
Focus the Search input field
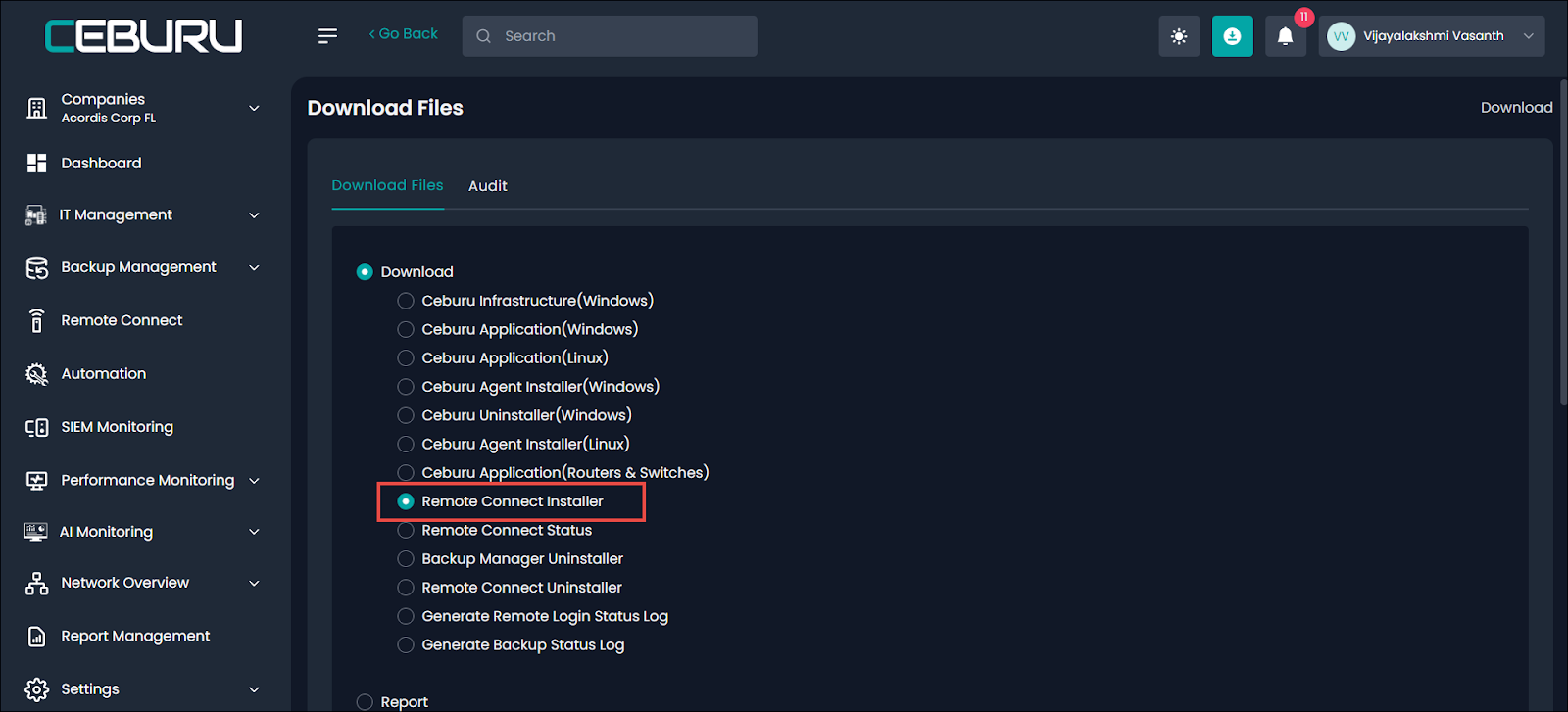point(610,36)
